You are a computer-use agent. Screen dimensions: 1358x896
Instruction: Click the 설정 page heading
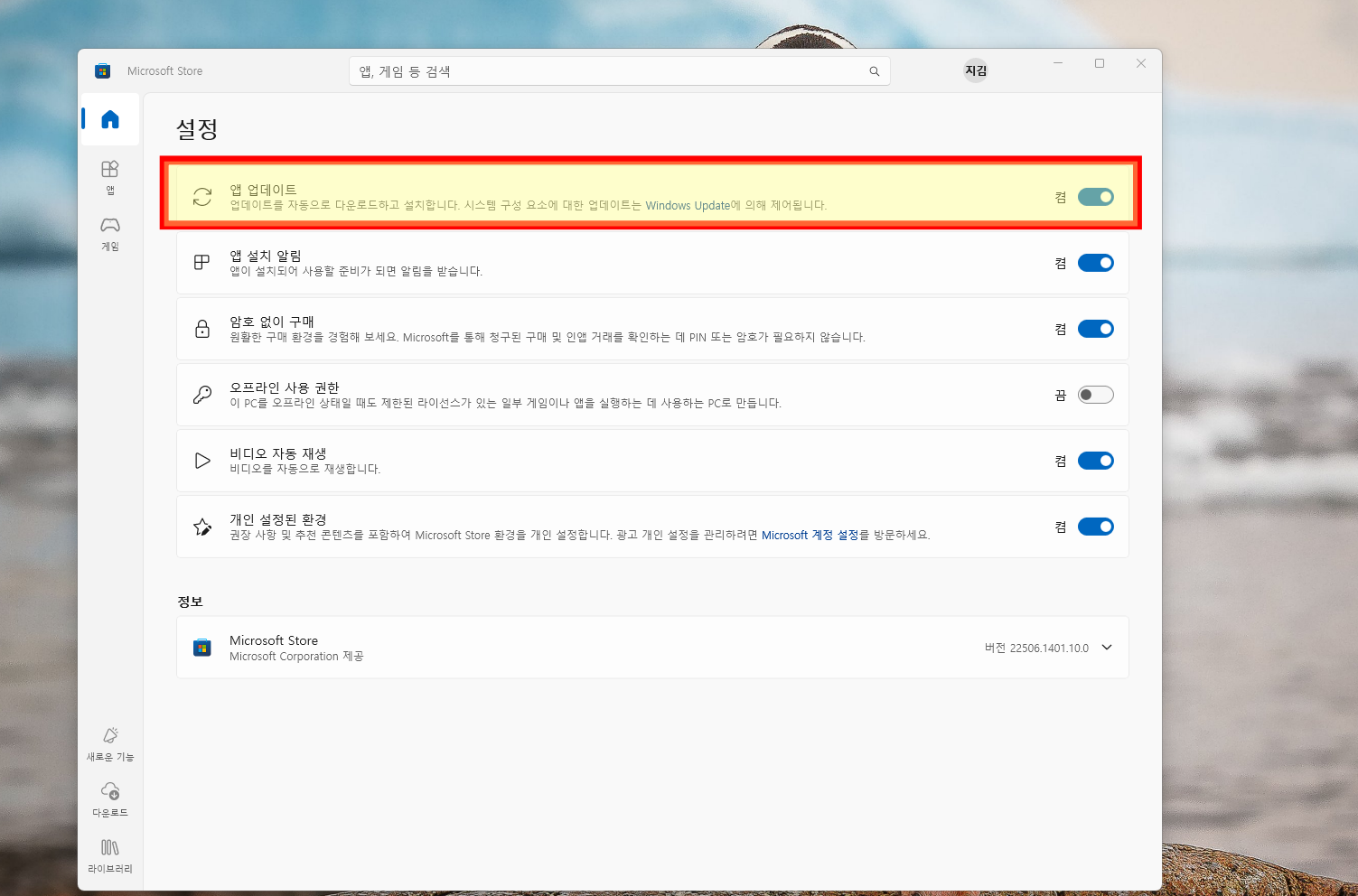click(x=197, y=128)
